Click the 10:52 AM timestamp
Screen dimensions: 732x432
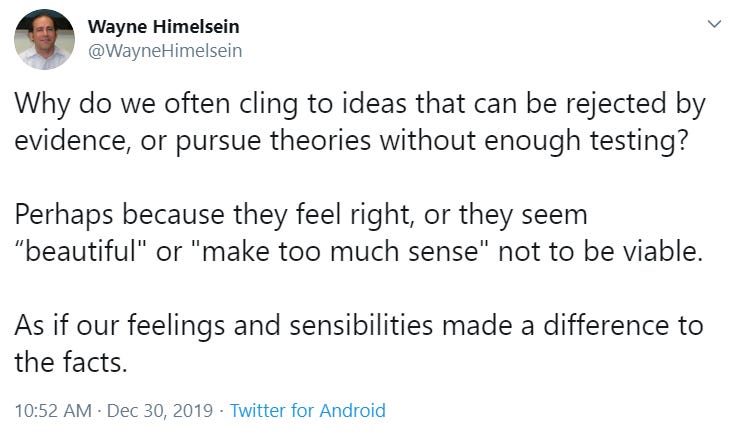coord(53,411)
